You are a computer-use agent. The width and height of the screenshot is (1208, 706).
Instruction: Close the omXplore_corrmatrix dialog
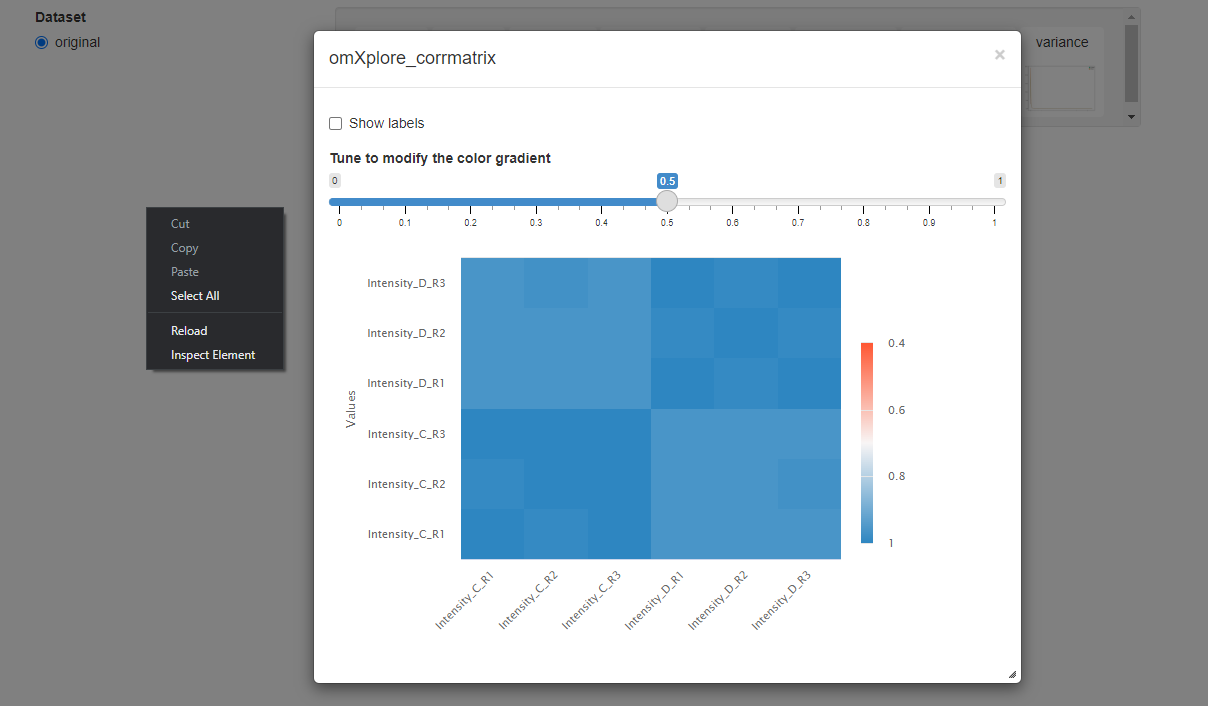[999, 55]
